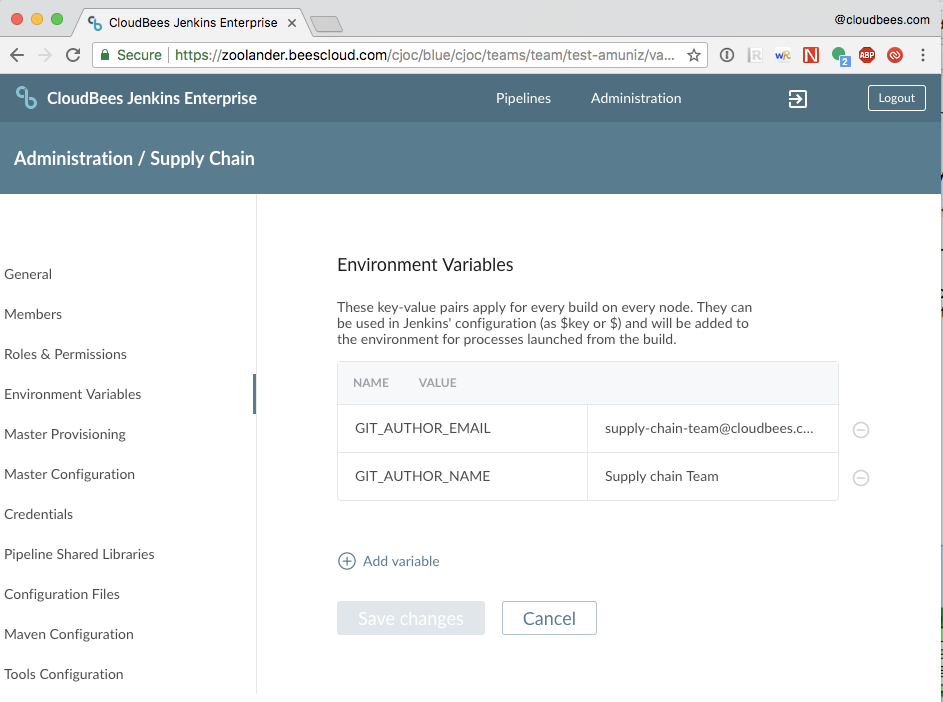Open Tools Configuration settings

tap(64, 674)
